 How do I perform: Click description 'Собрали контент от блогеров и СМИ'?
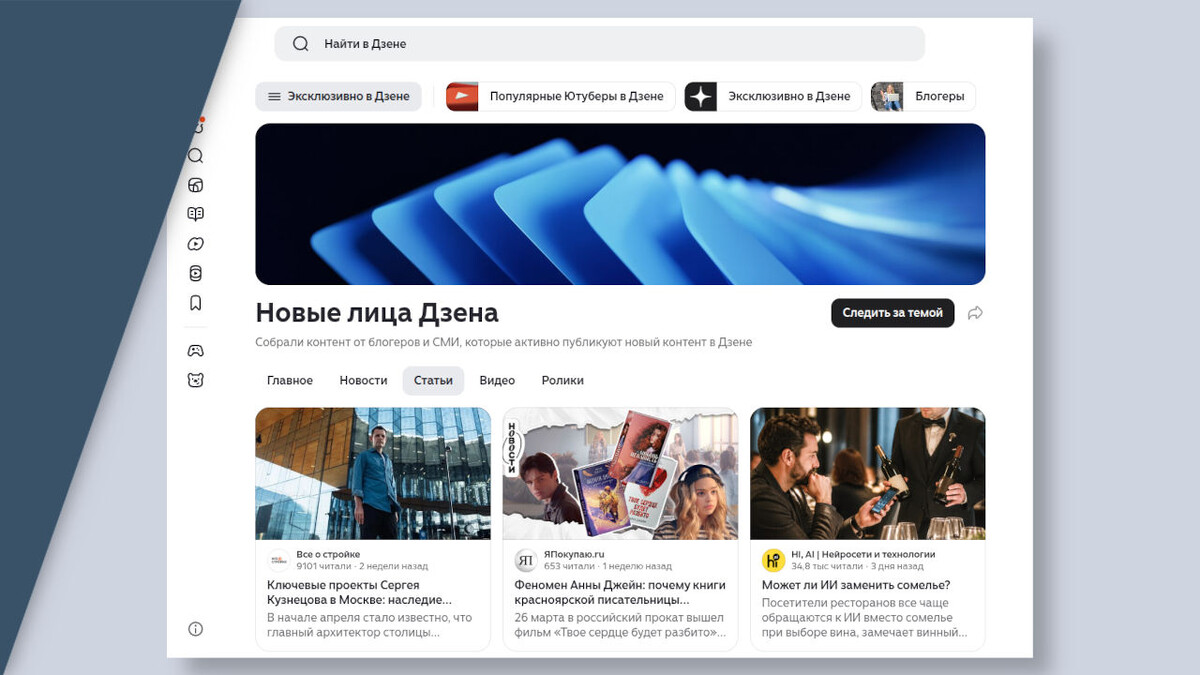click(504, 342)
